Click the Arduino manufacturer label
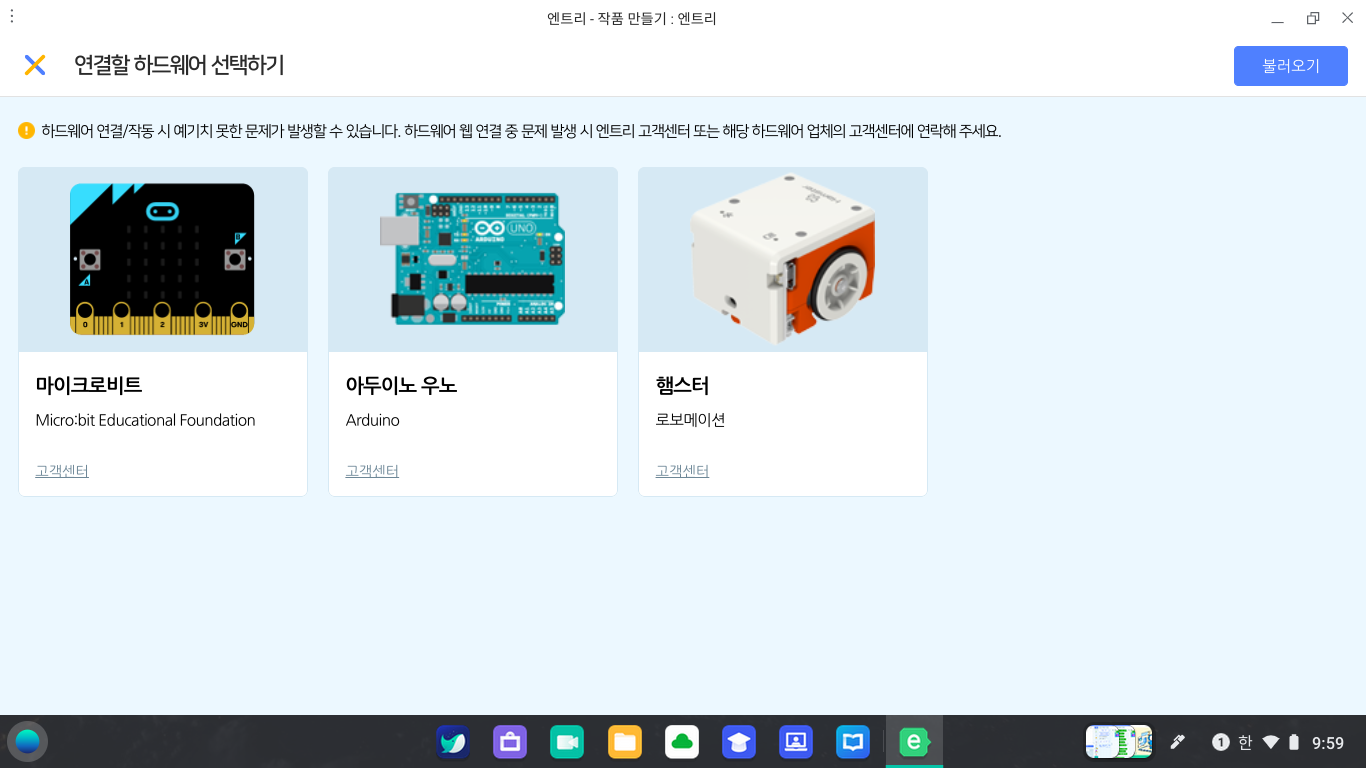The height and width of the screenshot is (768, 1366). tap(372, 420)
